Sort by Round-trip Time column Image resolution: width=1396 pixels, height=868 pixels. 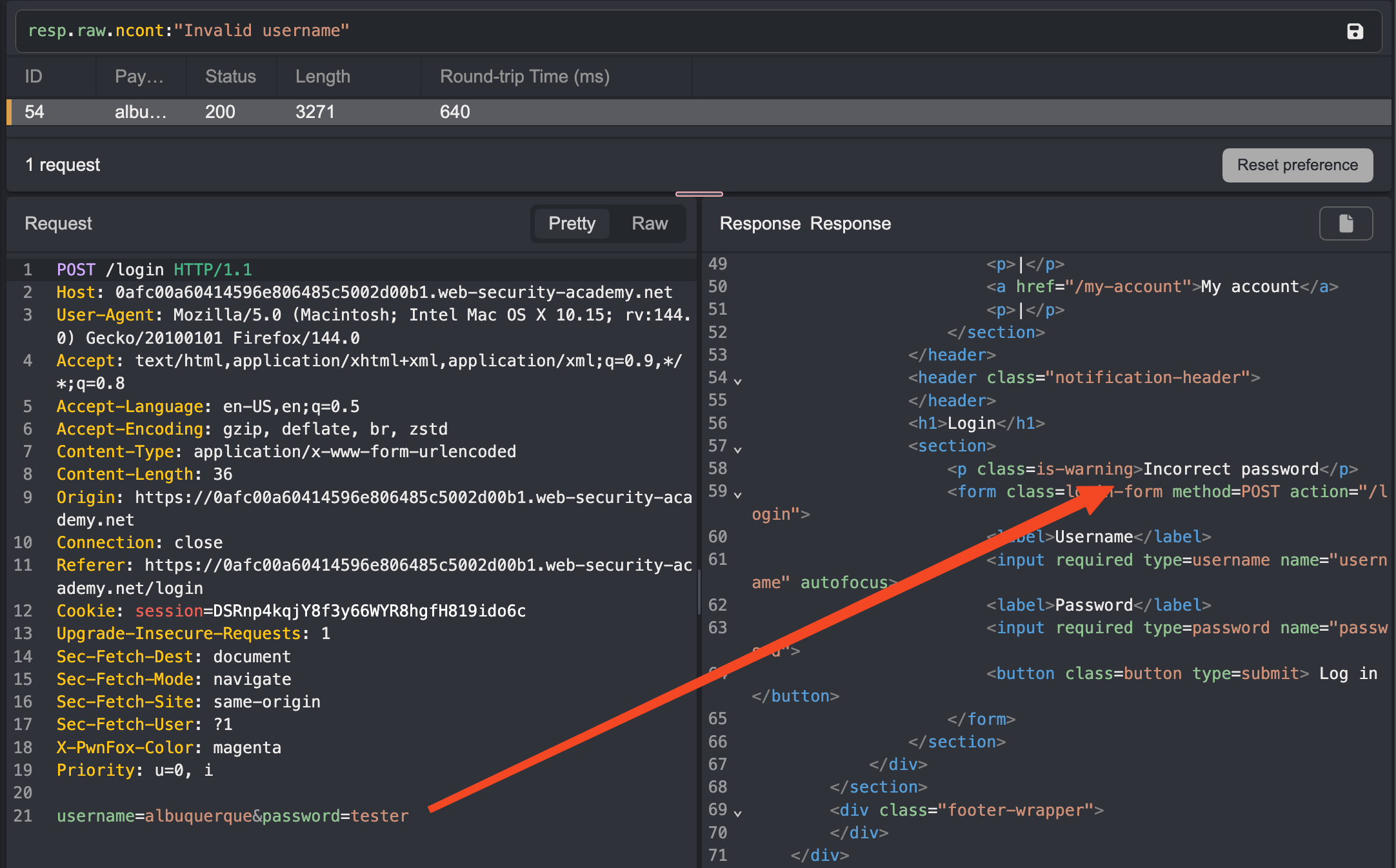[524, 76]
